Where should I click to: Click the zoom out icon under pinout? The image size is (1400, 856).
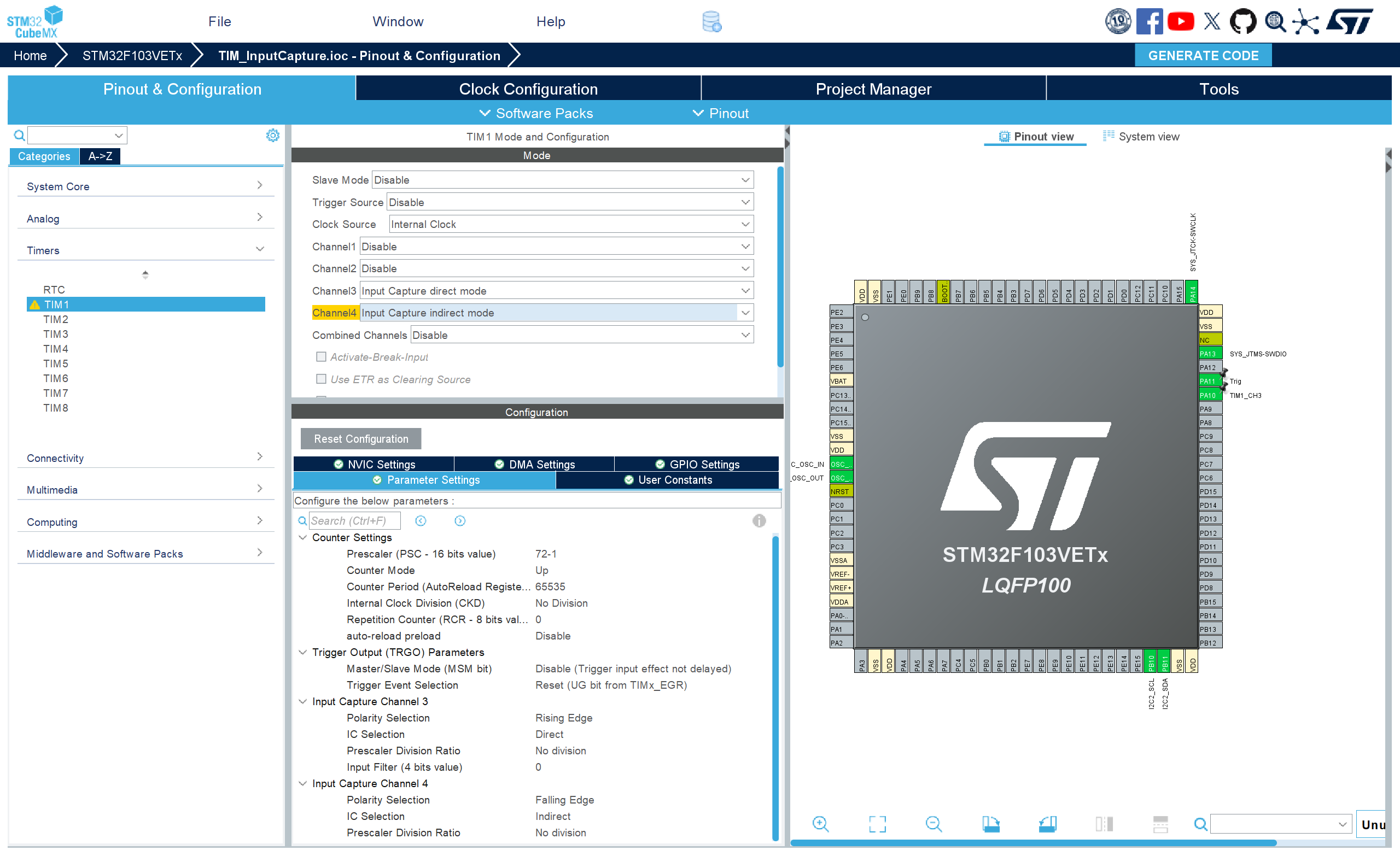pyautogui.click(x=933, y=824)
